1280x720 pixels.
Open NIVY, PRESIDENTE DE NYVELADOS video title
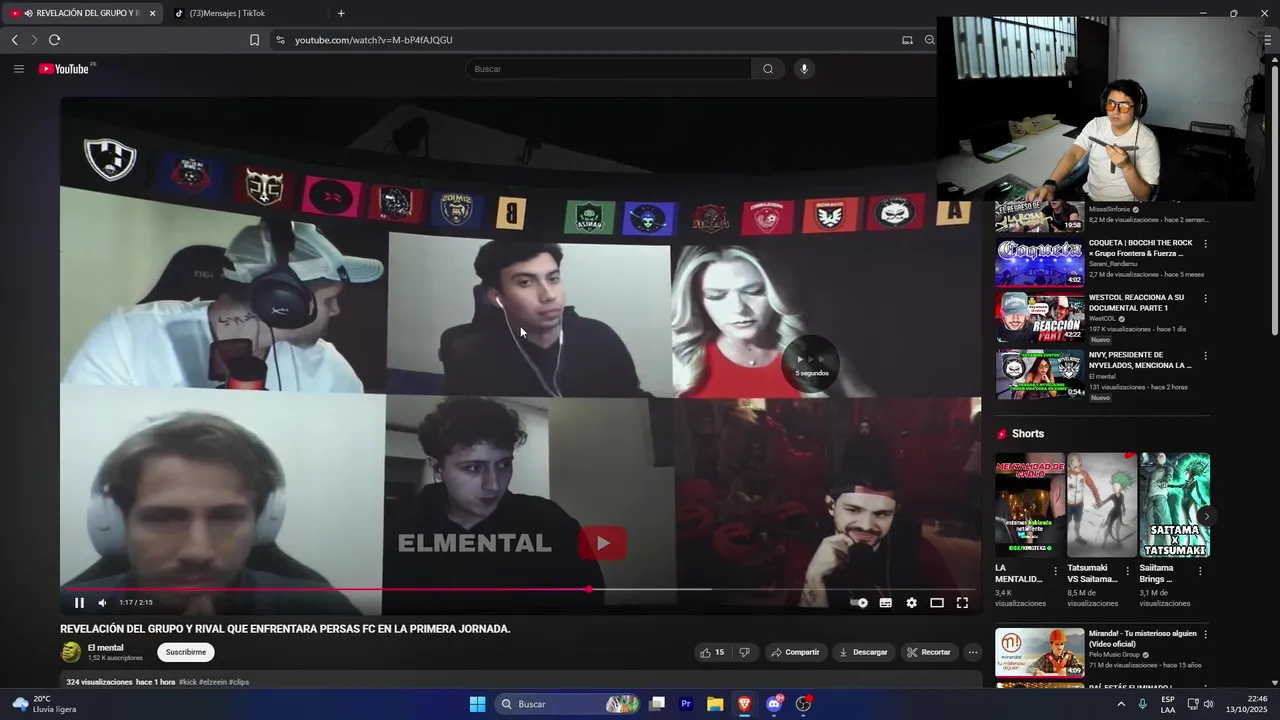click(x=1140, y=360)
